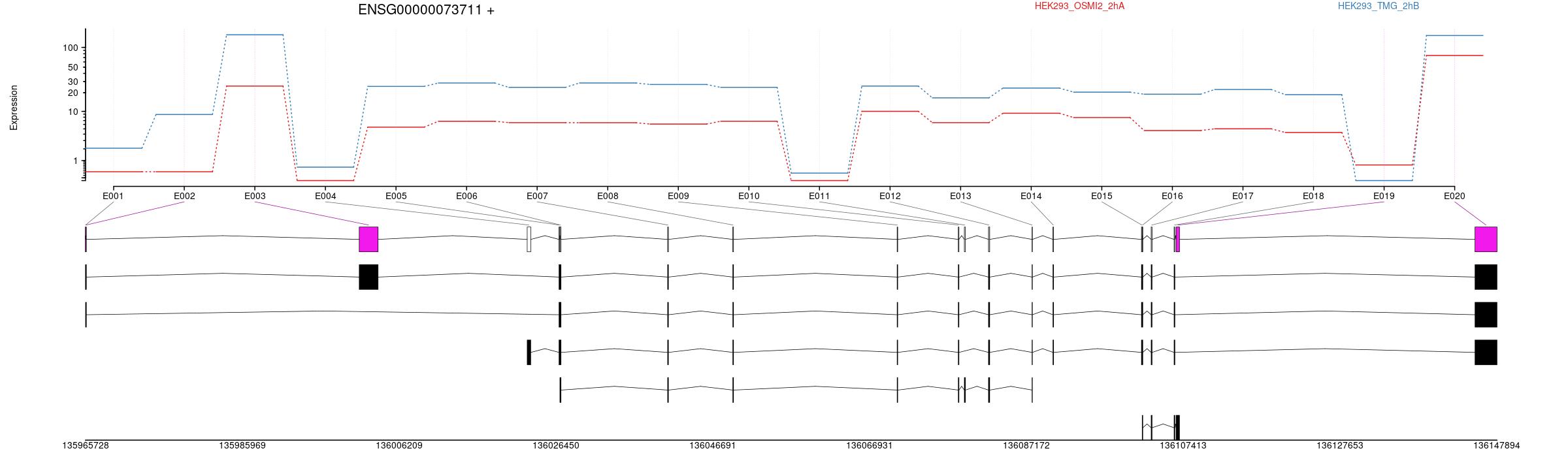
Task: Click the magenta E003 exon box in gene model
Action: (x=368, y=240)
